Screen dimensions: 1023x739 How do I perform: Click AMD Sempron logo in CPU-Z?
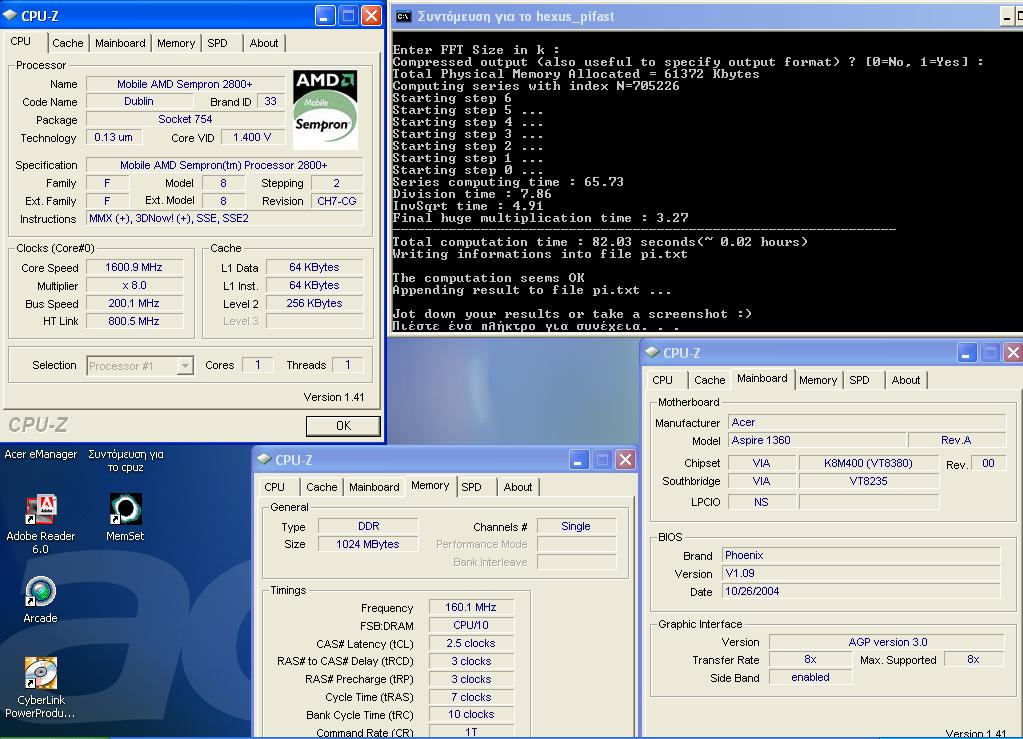[325, 110]
